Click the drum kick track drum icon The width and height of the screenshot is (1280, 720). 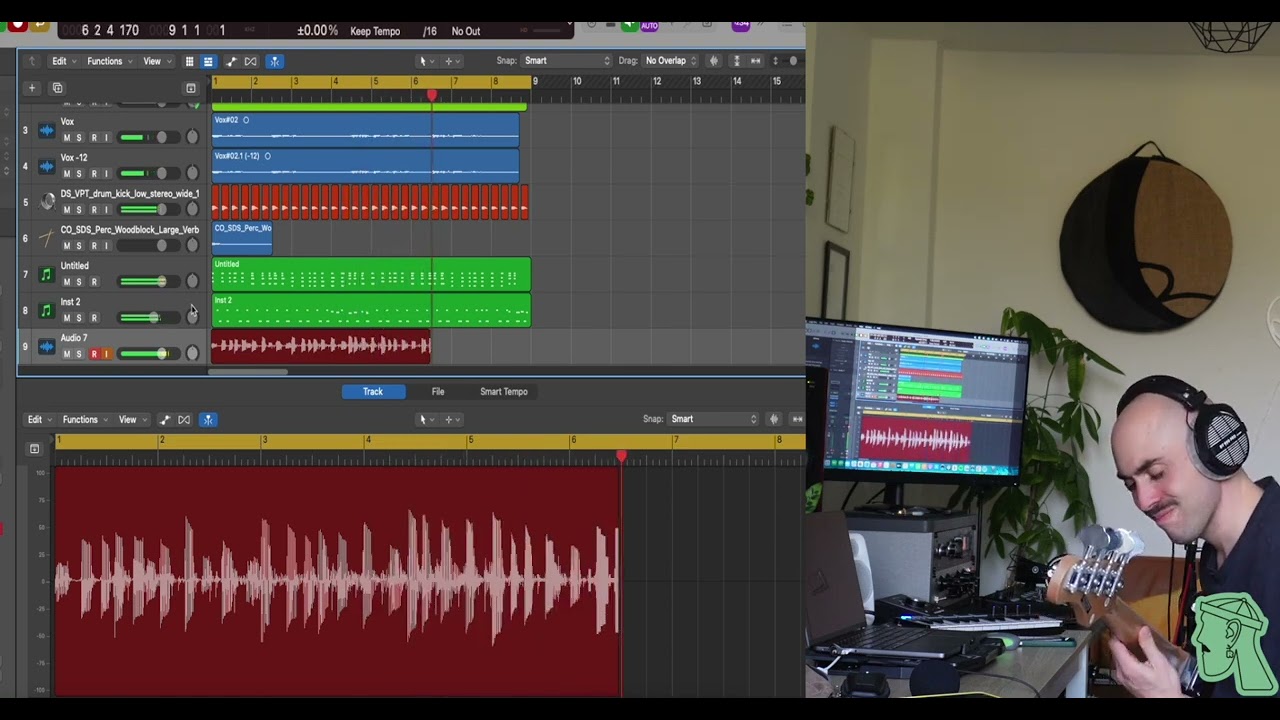46,202
